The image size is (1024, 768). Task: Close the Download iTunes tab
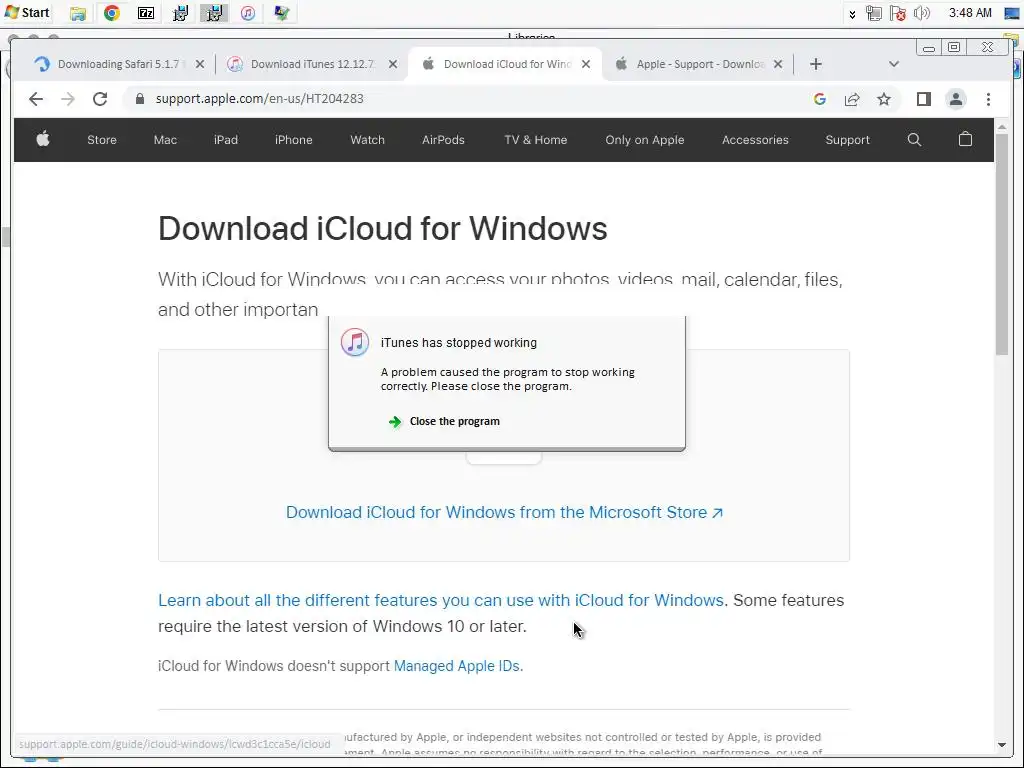[x=392, y=64]
